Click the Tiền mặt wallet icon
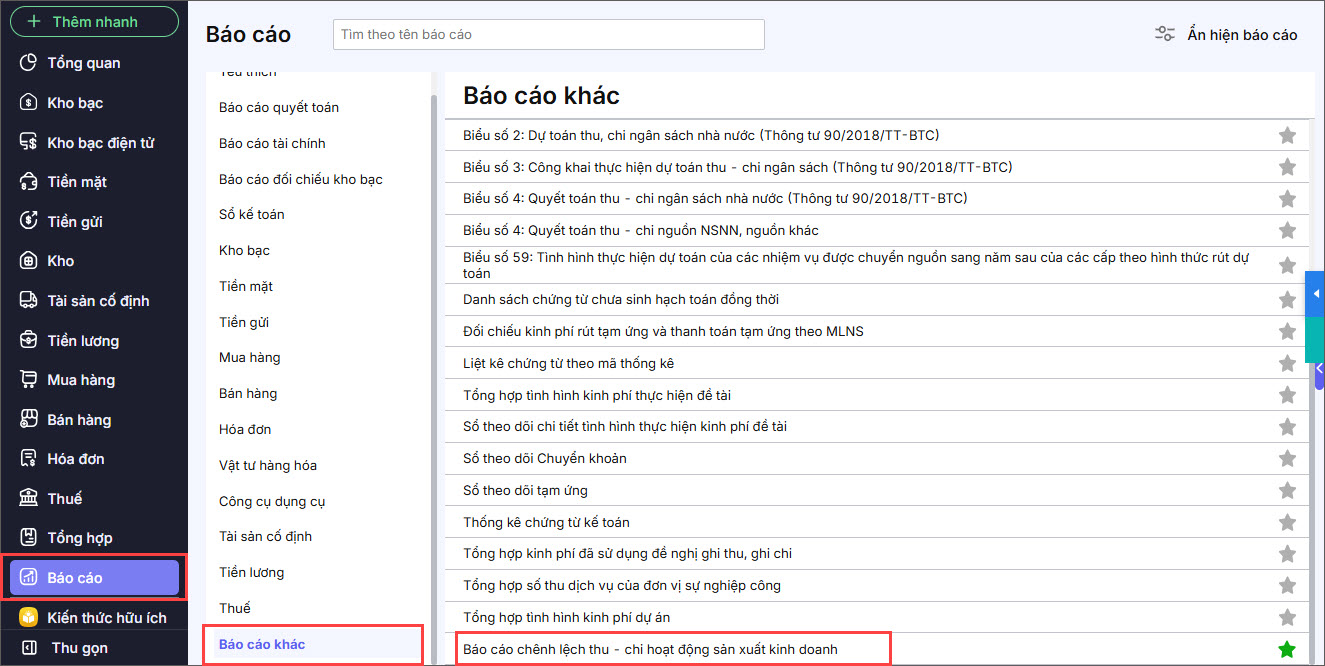 [29, 182]
